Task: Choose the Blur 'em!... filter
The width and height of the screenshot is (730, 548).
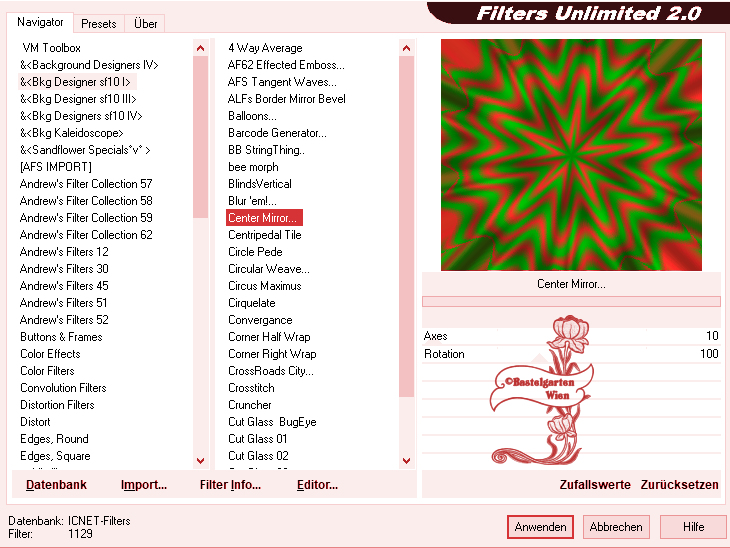Action: click(x=252, y=201)
